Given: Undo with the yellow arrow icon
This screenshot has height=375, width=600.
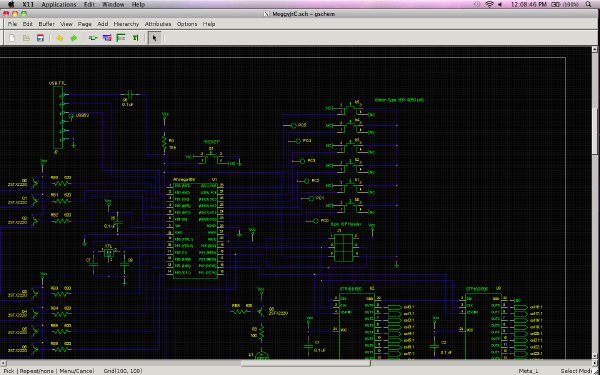Looking at the screenshot, I should pos(59,38).
